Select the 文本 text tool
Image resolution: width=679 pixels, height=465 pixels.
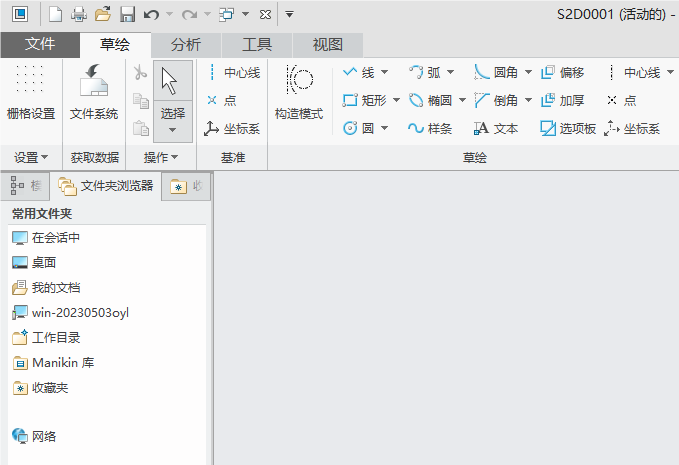point(496,129)
